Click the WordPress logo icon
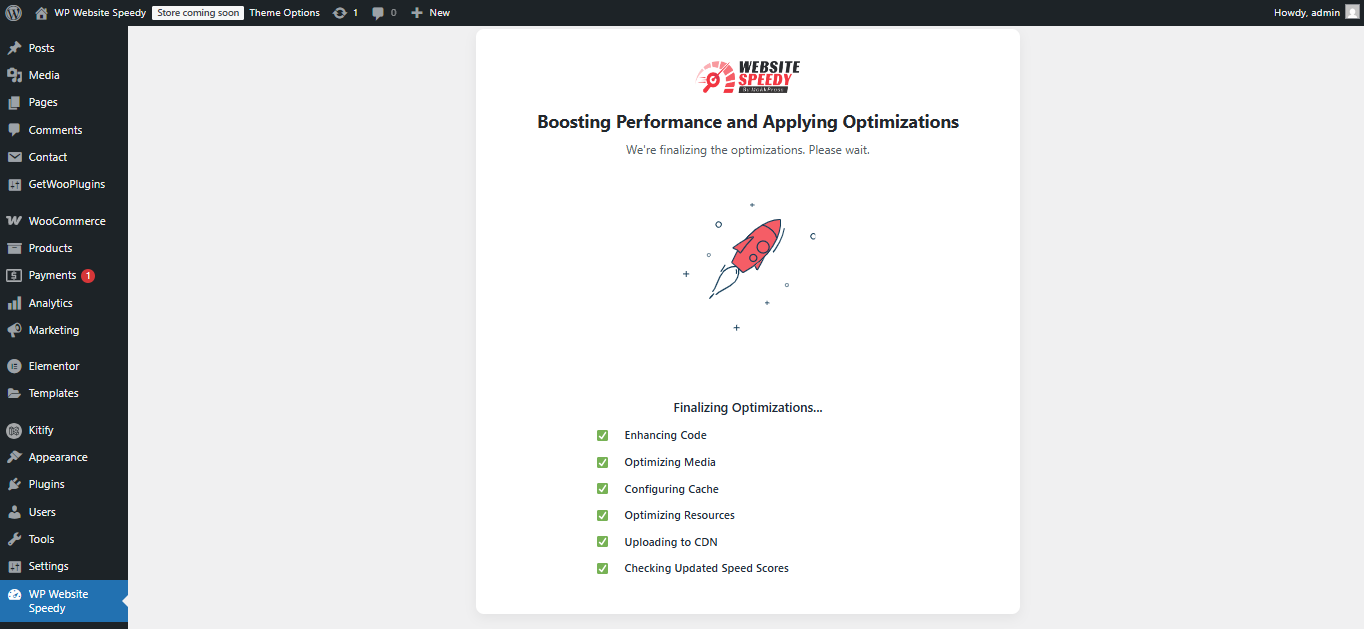This screenshot has height=629, width=1364. [13, 13]
